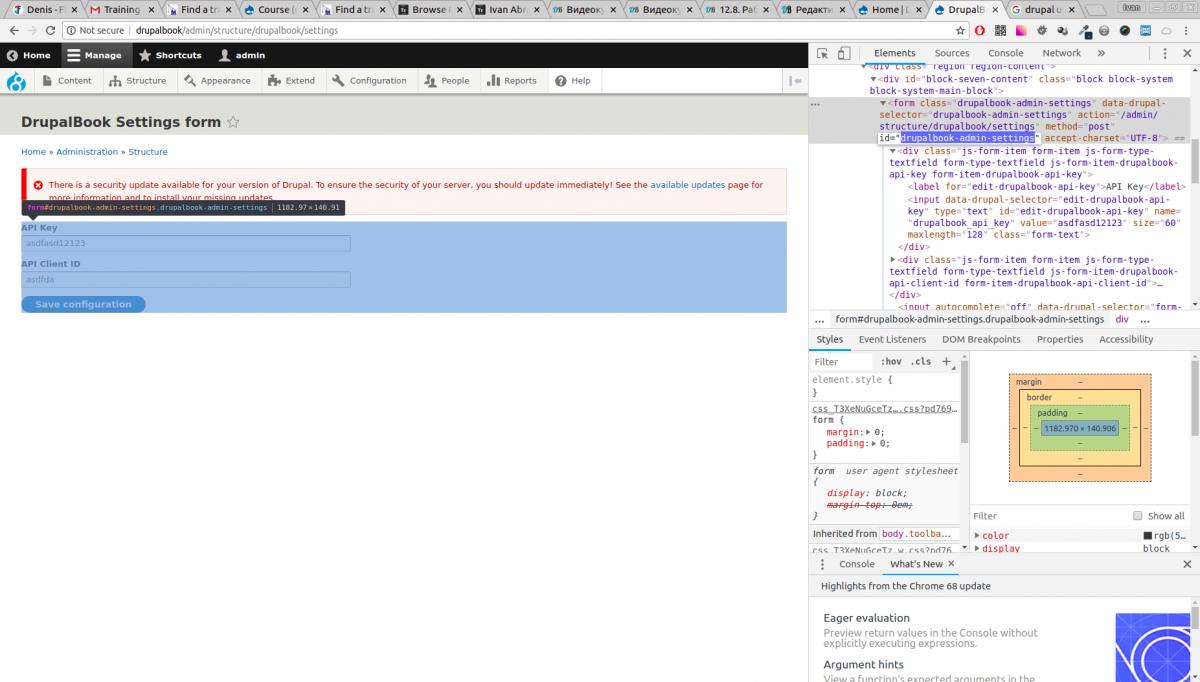Close the DevTools panel
The image size is (1200, 682).
[1187, 53]
